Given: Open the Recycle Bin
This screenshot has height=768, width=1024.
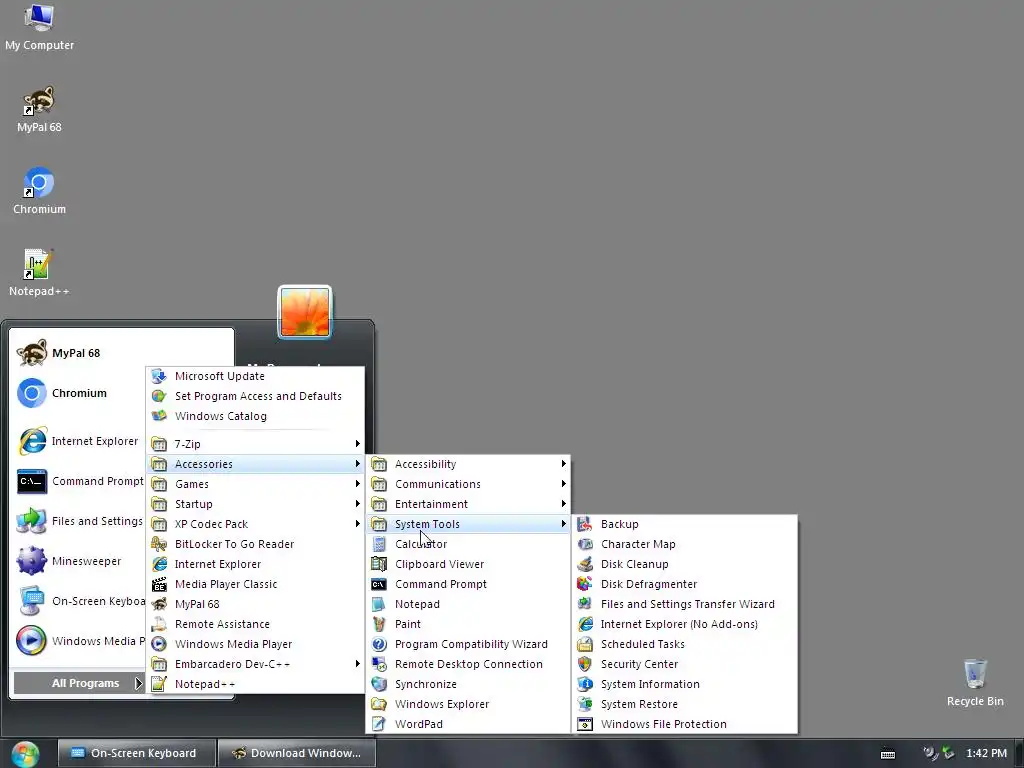Looking at the screenshot, I should click(x=974, y=682).
